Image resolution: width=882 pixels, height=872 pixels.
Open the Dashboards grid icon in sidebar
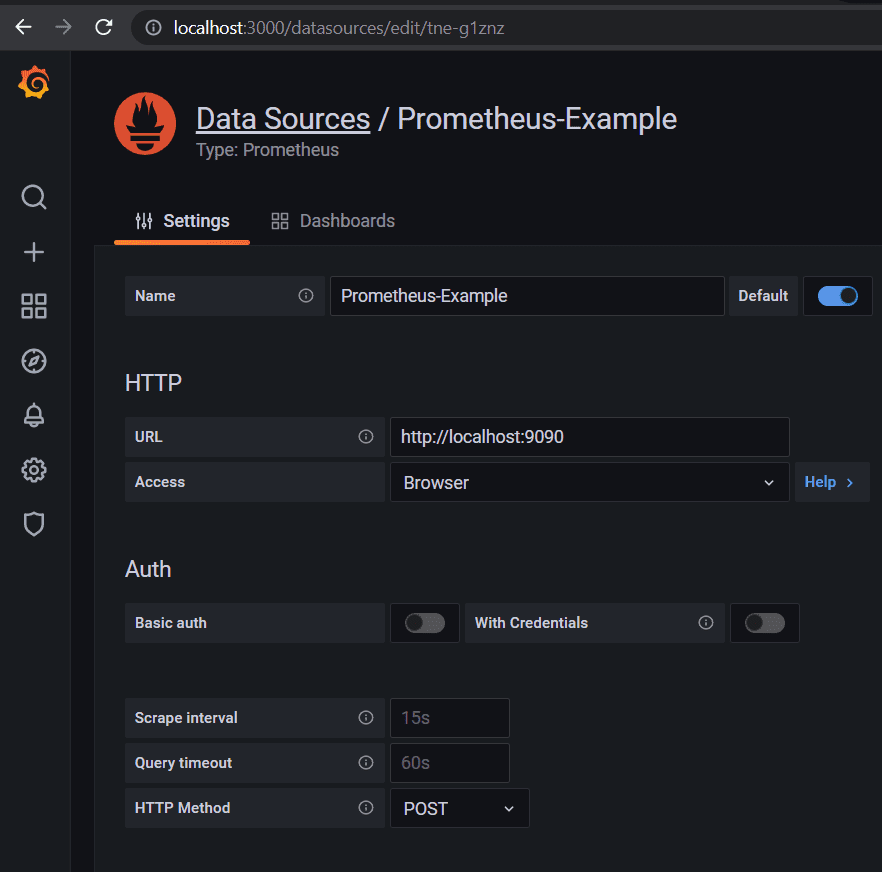[34, 306]
